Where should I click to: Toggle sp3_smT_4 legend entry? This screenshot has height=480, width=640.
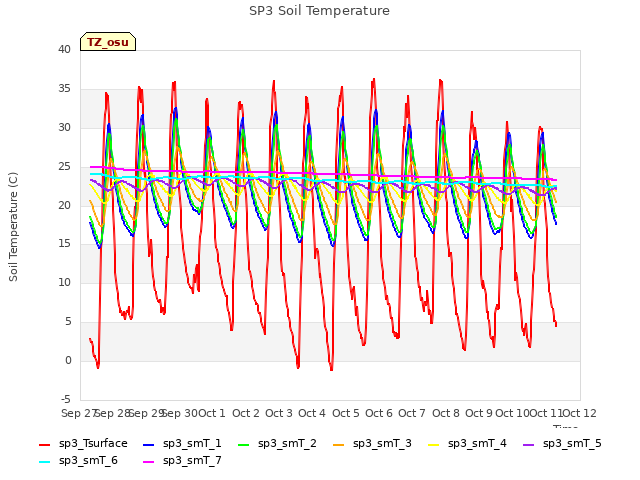tap(467, 444)
